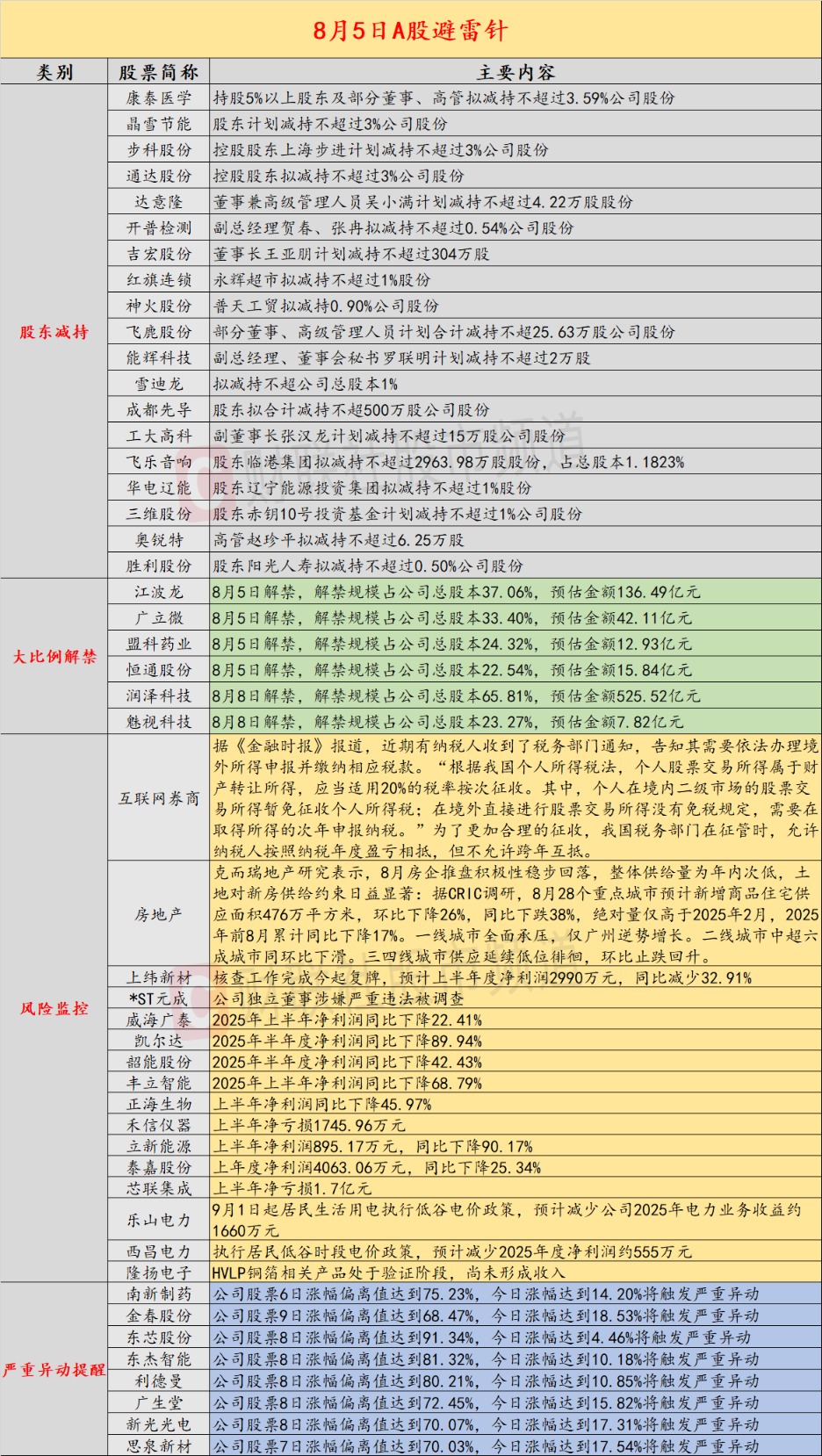Viewport: 822px width, 1456px height.
Task: Select stock name 奥锐特
Action: point(159,540)
